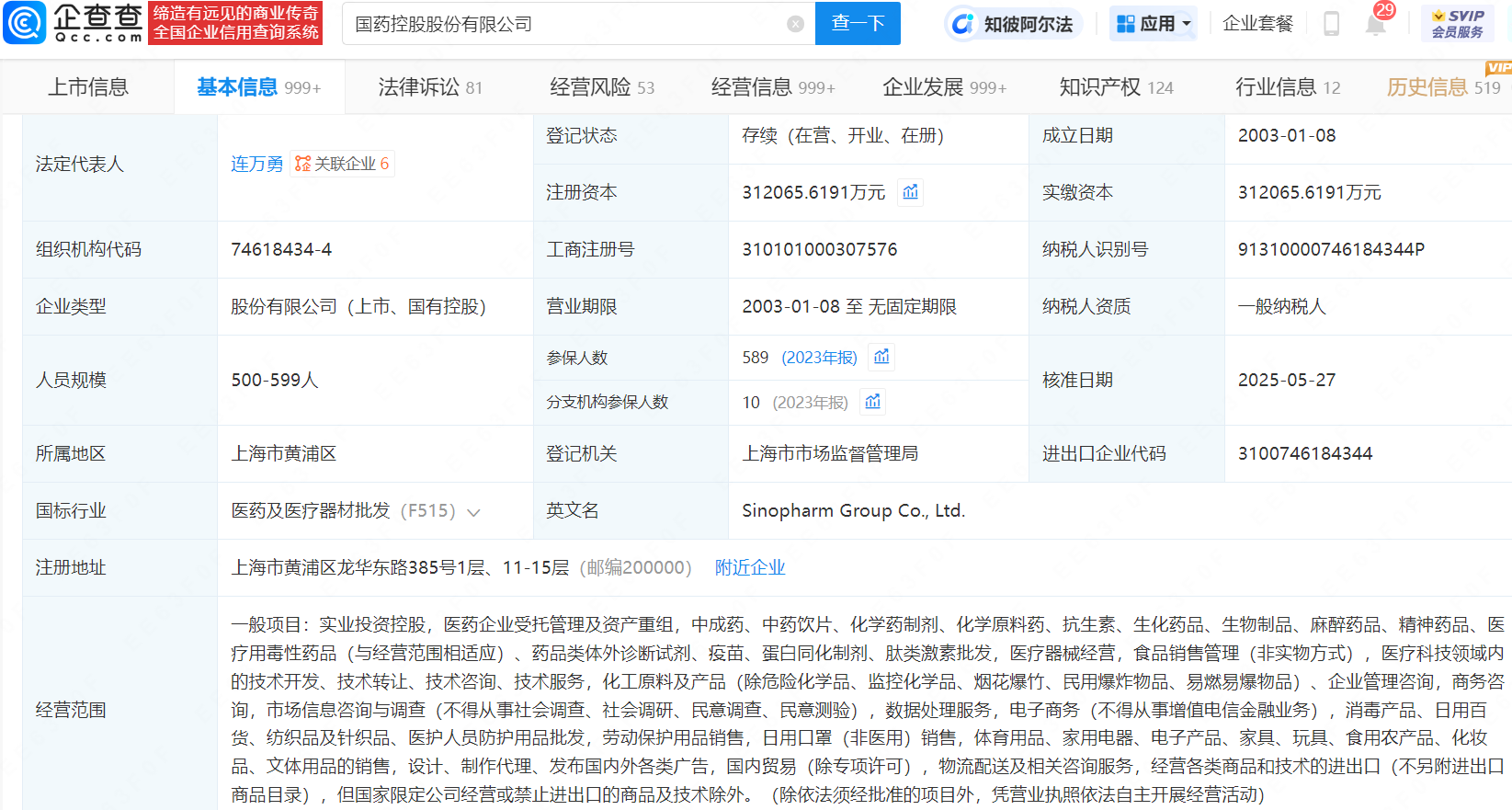Viewport: 1512px width, 810px height.
Task: Click the SVIP 会员服务 icon
Action: [1458, 23]
